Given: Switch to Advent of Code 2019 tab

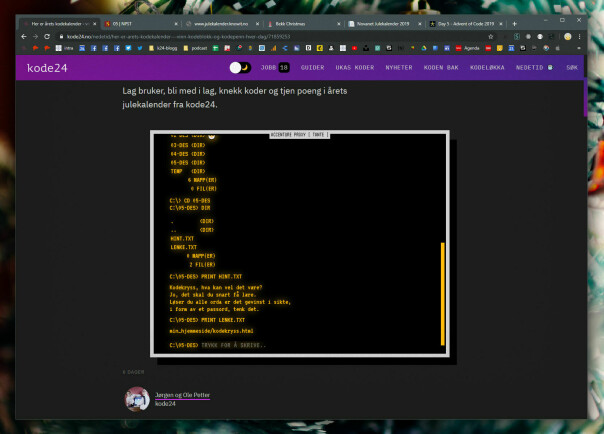Looking at the screenshot, I should click(466, 24).
